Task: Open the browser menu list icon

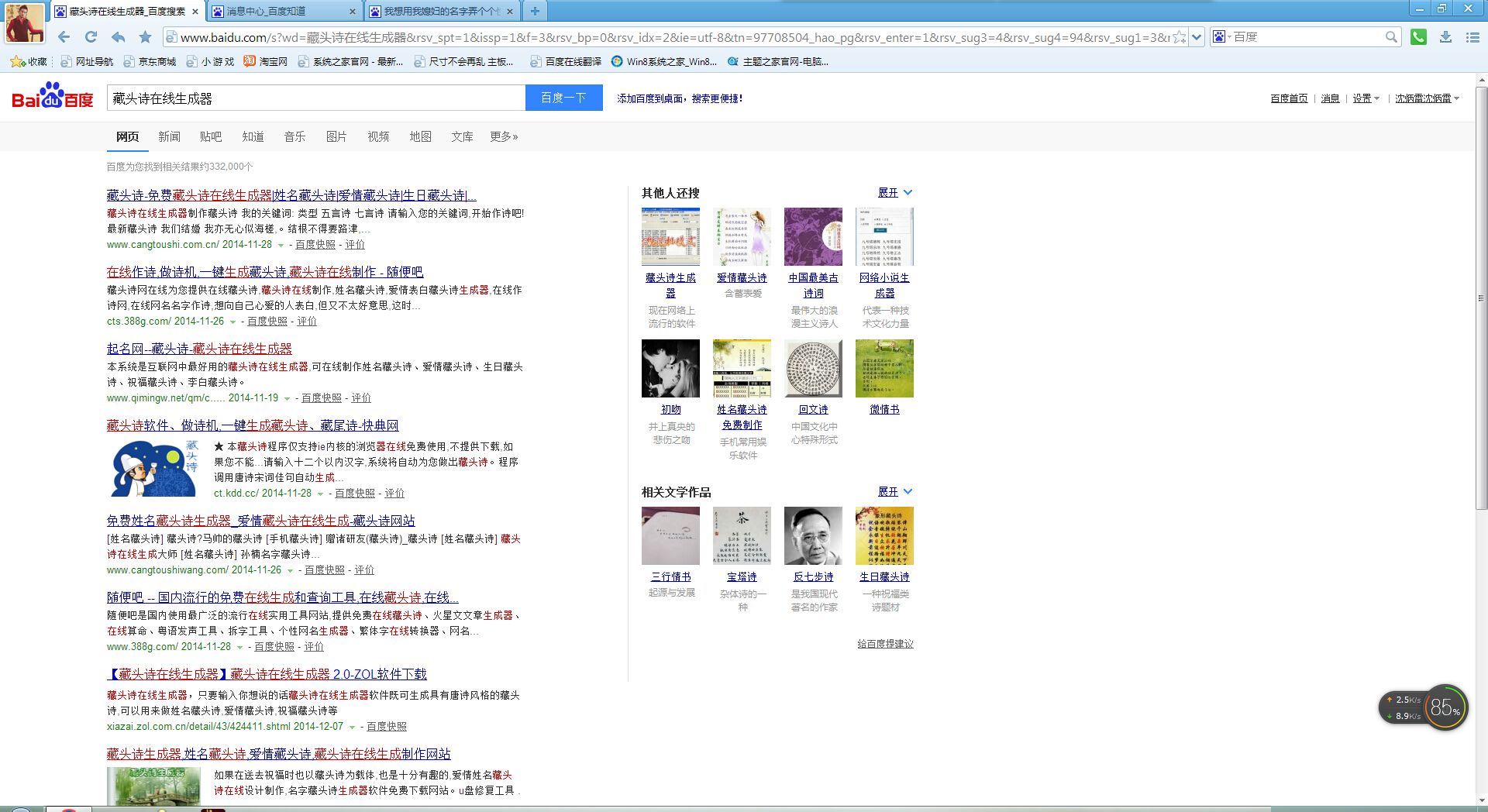Action: [x=1472, y=36]
